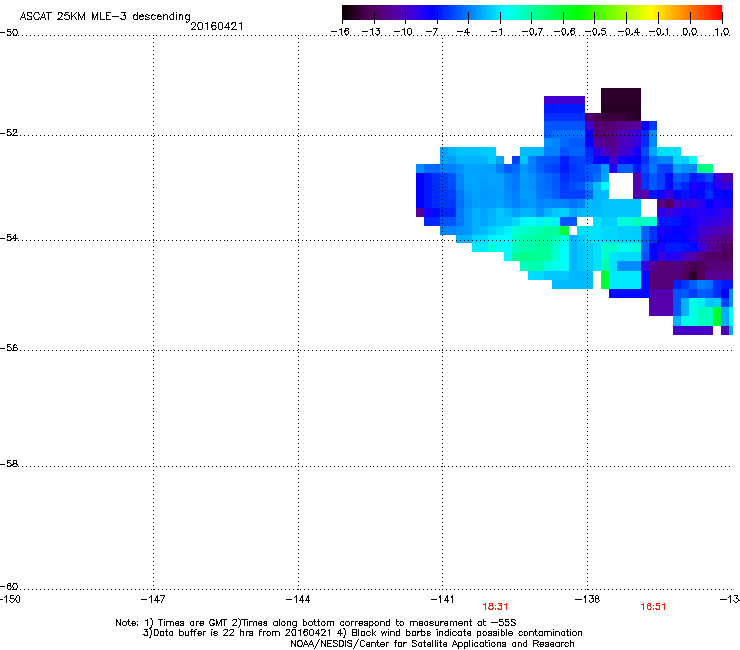This screenshot has height=650, width=740.
Task: Click latitude axis label -58
Action: 9,464
